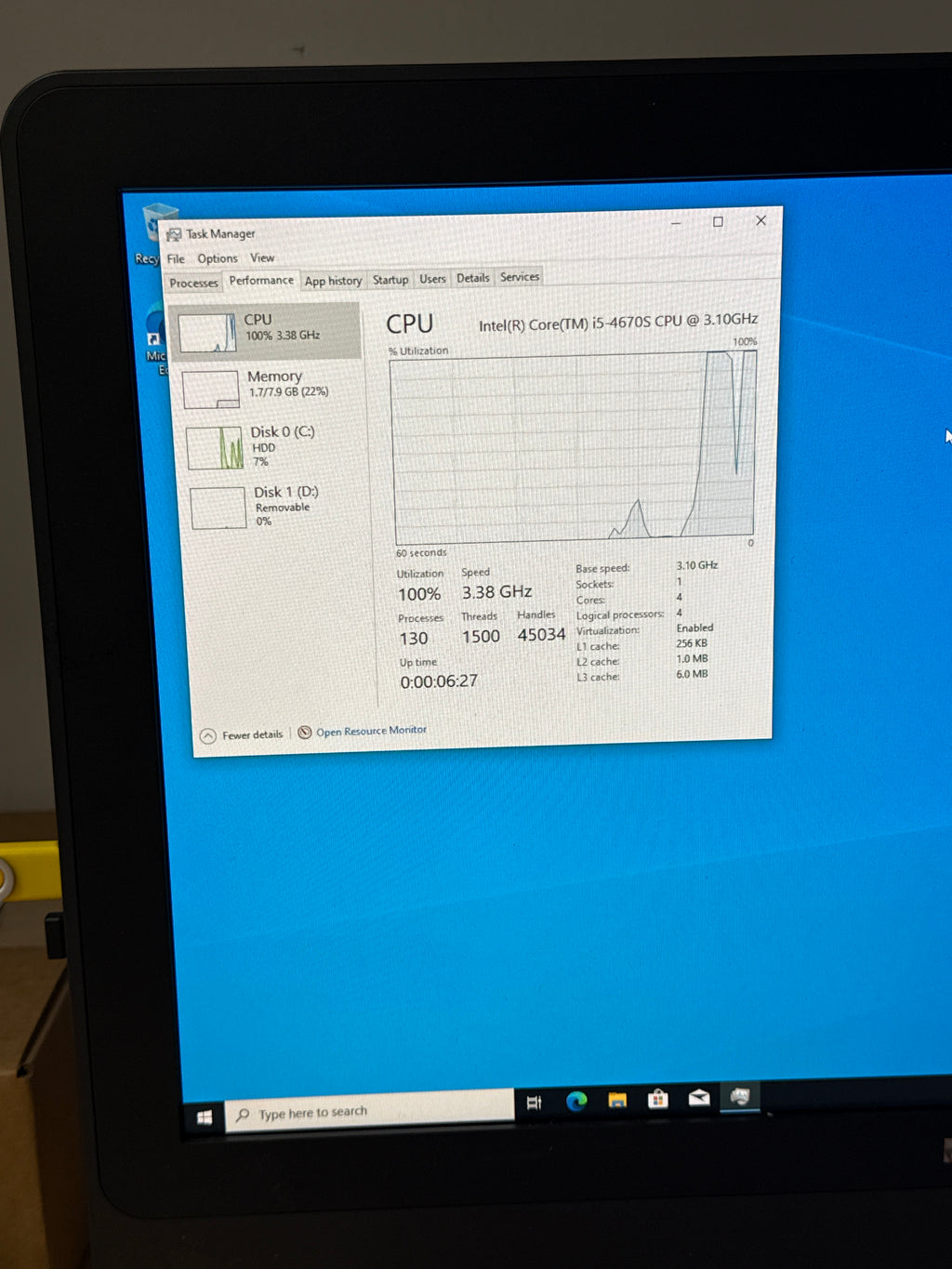This screenshot has height=1269, width=952.
Task: Open the Windows Start menu
Action: point(205,1117)
